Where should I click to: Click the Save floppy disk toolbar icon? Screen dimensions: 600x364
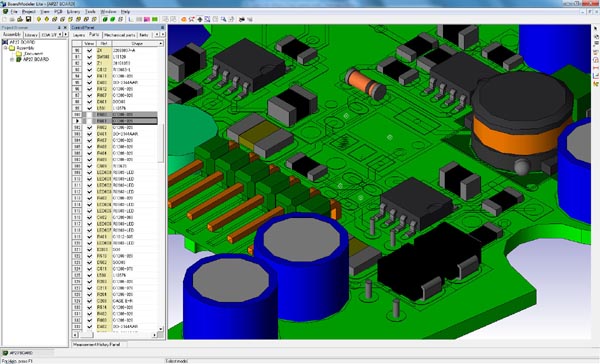pyautogui.click(x=28, y=19)
